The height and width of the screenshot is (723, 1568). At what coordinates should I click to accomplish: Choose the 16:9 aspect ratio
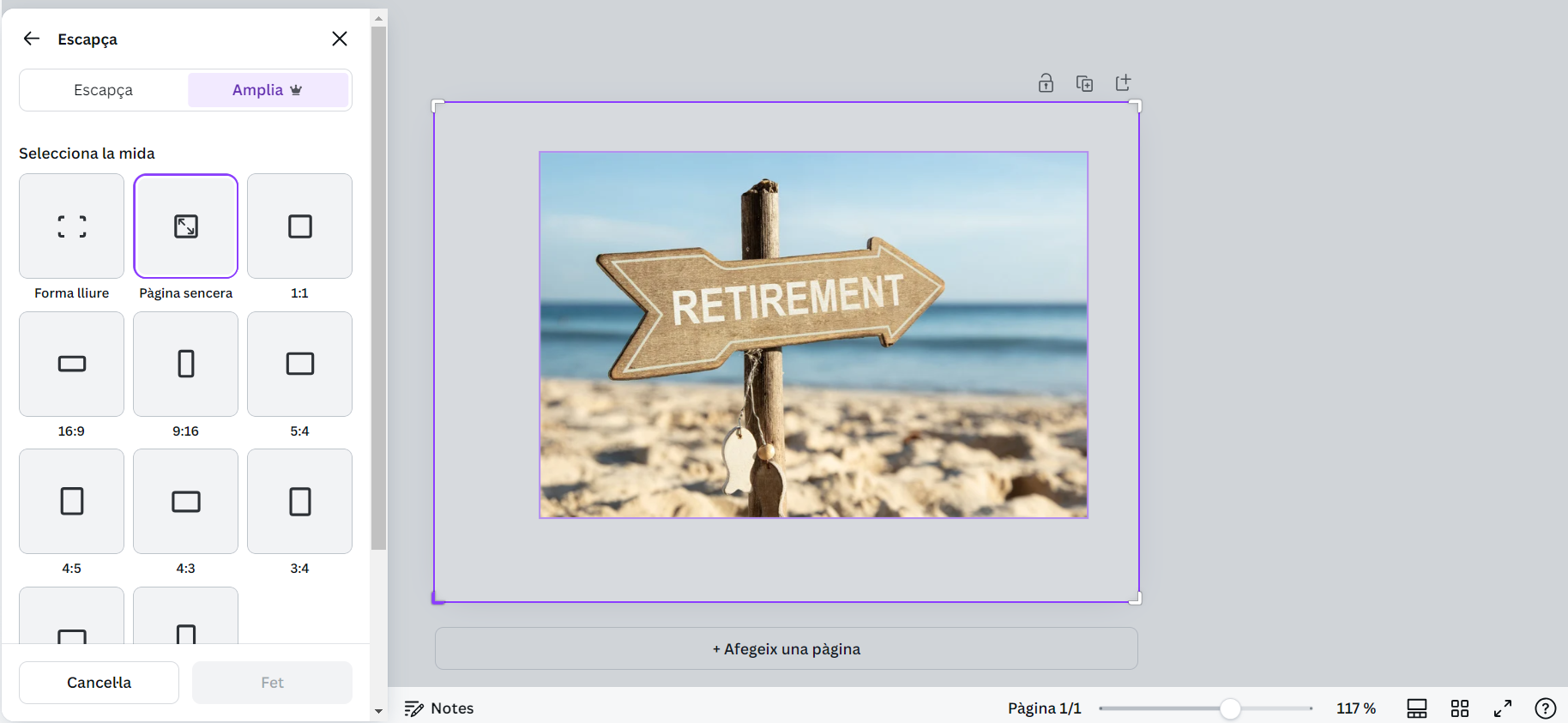click(x=72, y=365)
